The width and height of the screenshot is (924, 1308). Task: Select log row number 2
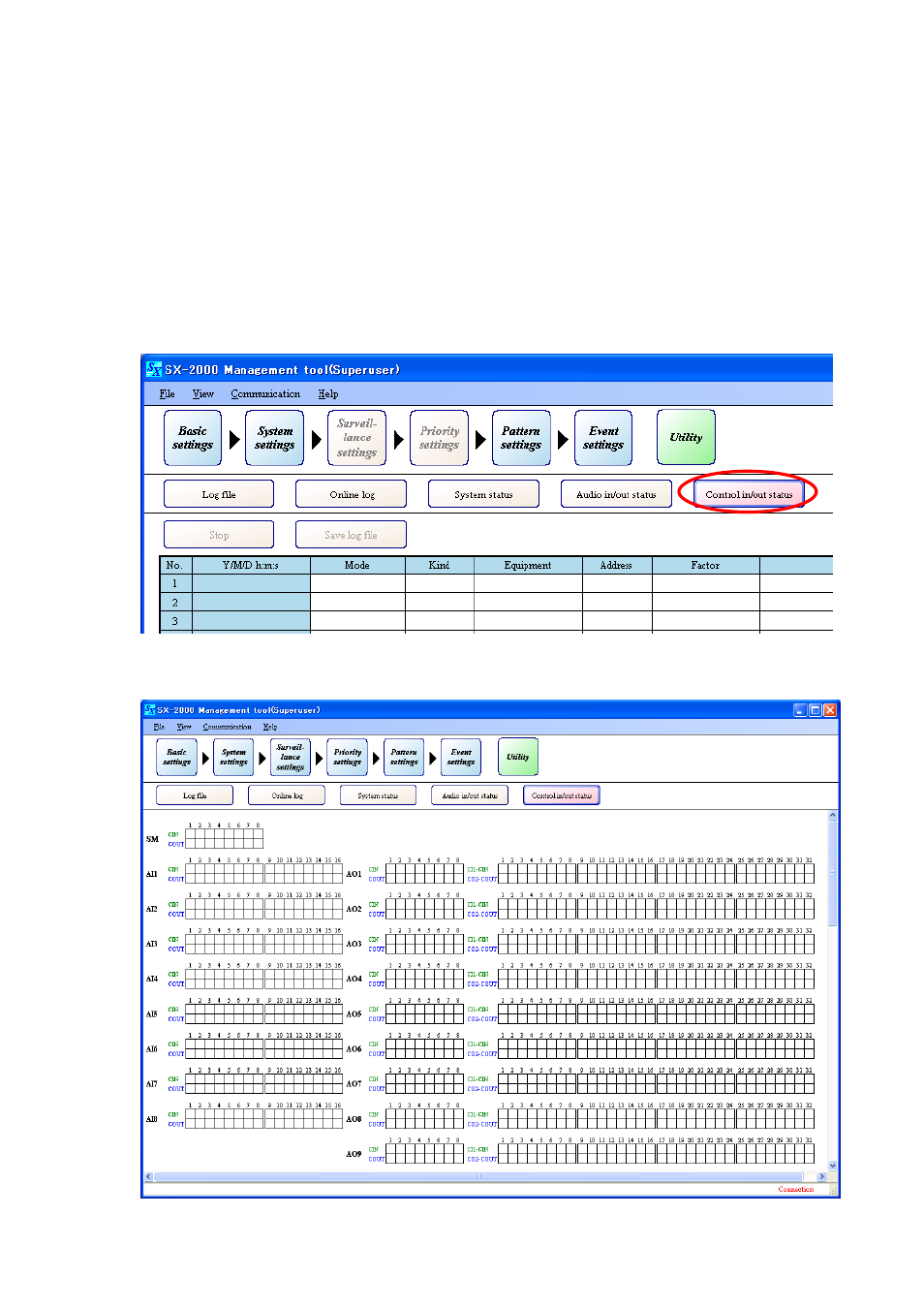click(x=175, y=603)
